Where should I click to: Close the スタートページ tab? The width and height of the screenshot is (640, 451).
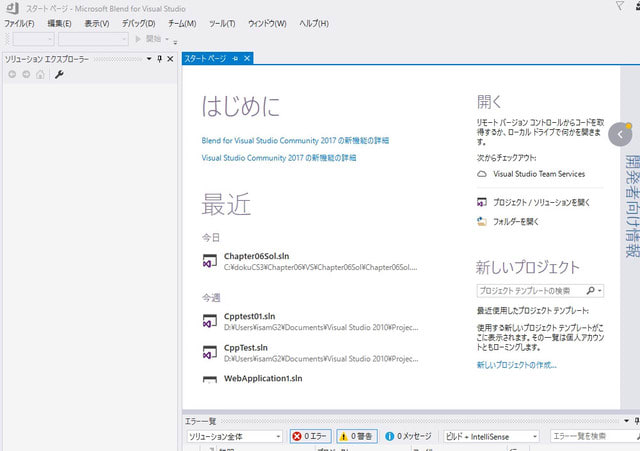coord(247,59)
